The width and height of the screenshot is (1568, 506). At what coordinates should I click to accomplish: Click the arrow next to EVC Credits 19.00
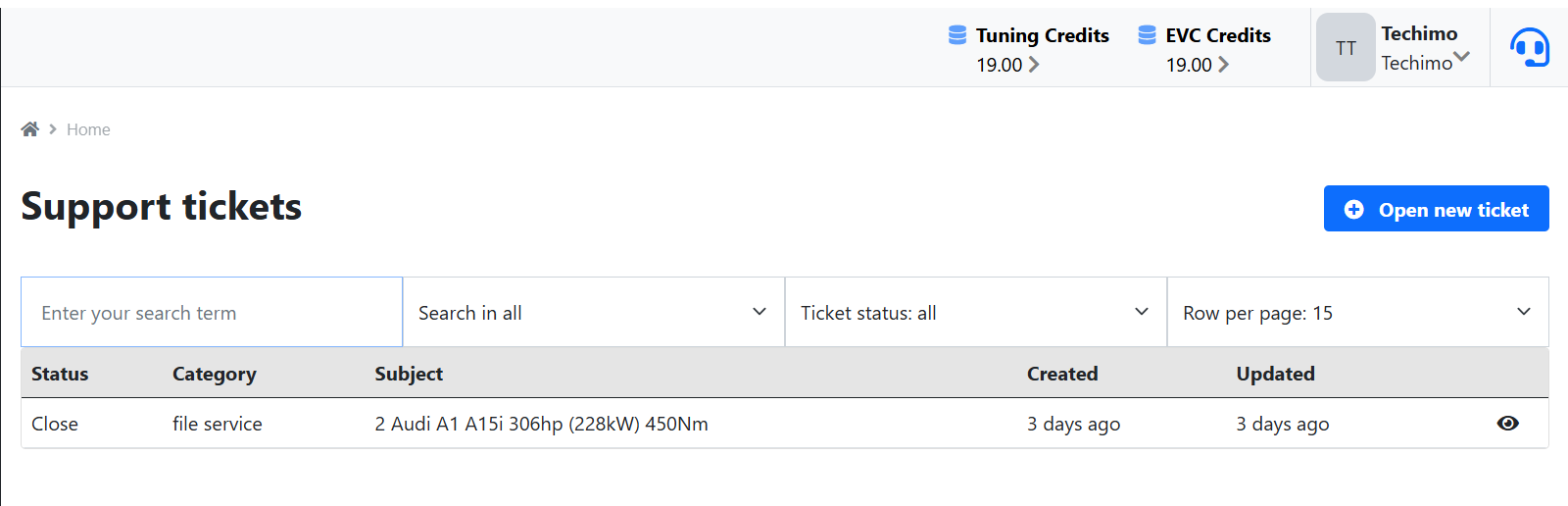pyautogui.click(x=1223, y=65)
